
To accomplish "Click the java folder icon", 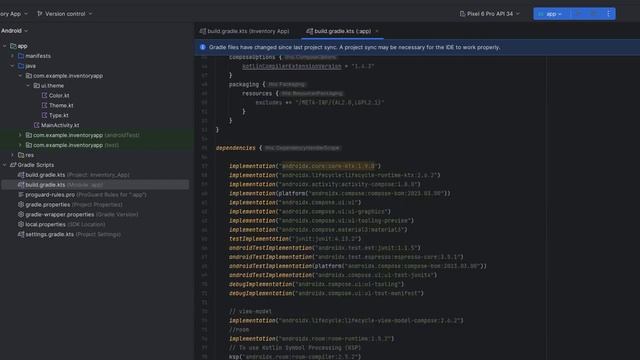I will coord(21,66).
